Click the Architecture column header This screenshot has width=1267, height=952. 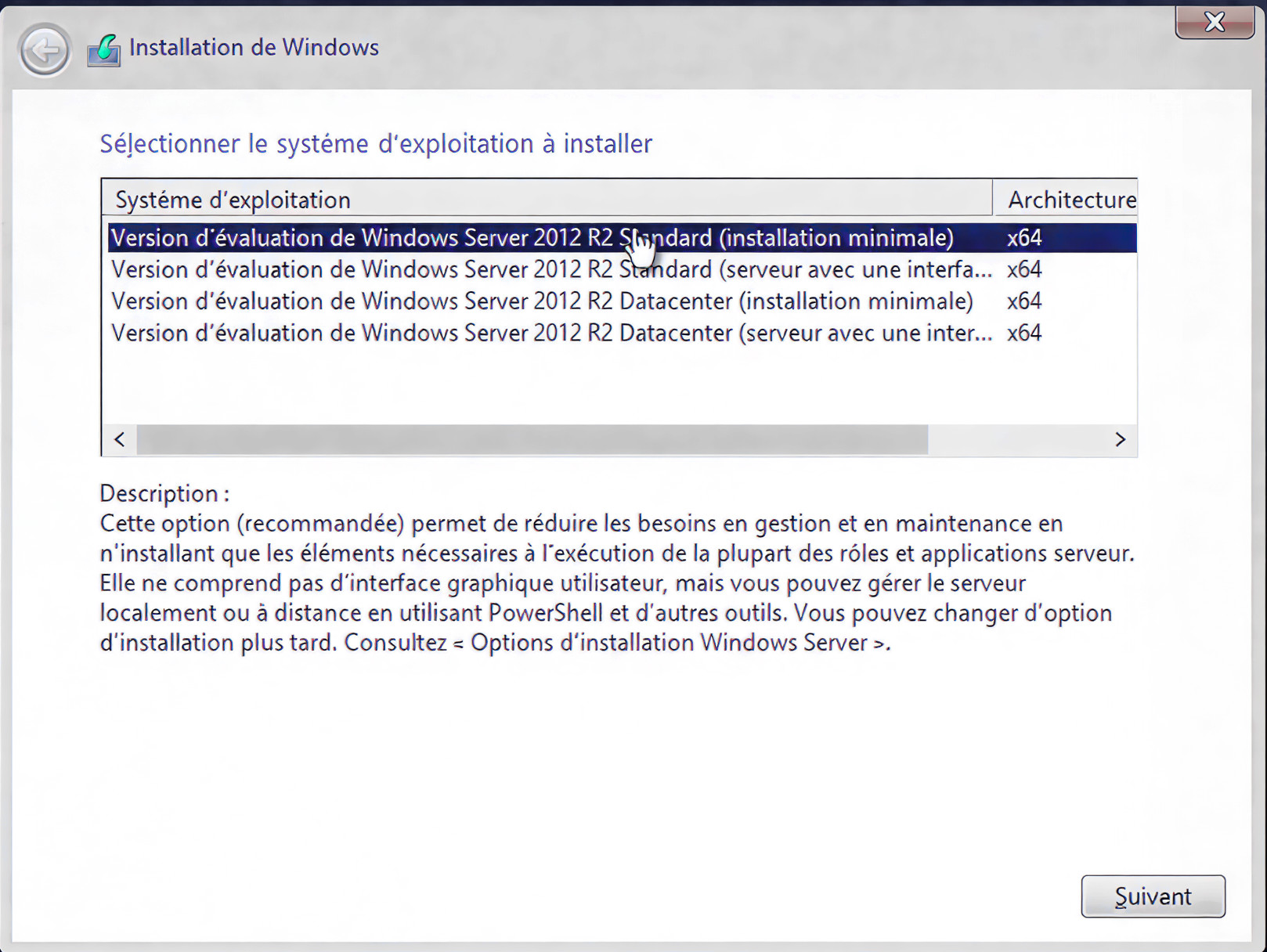pyautogui.click(x=1070, y=200)
